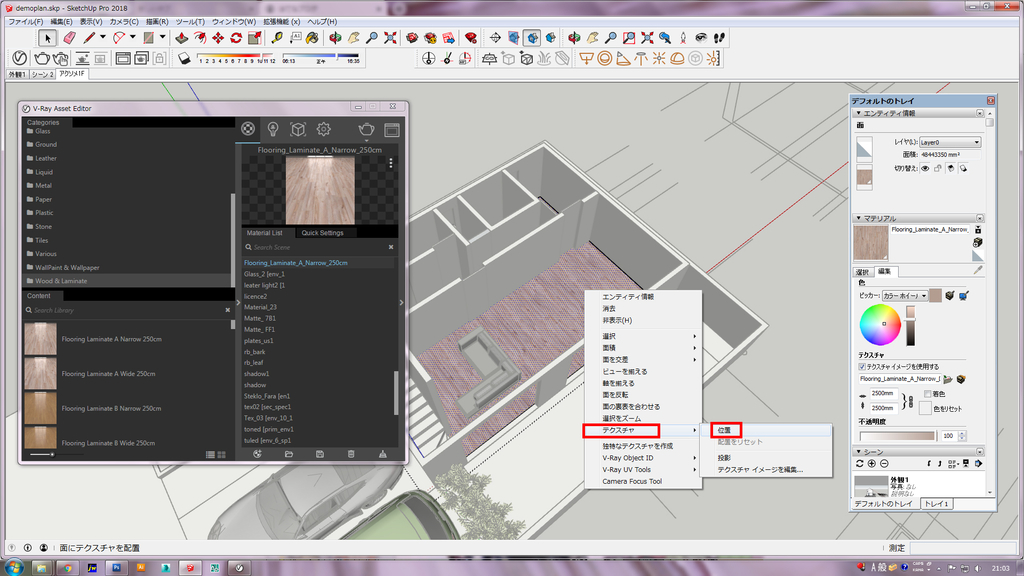The image size is (1024, 576).
Task: Collapse the Scenes panel section
Action: pos(859,452)
